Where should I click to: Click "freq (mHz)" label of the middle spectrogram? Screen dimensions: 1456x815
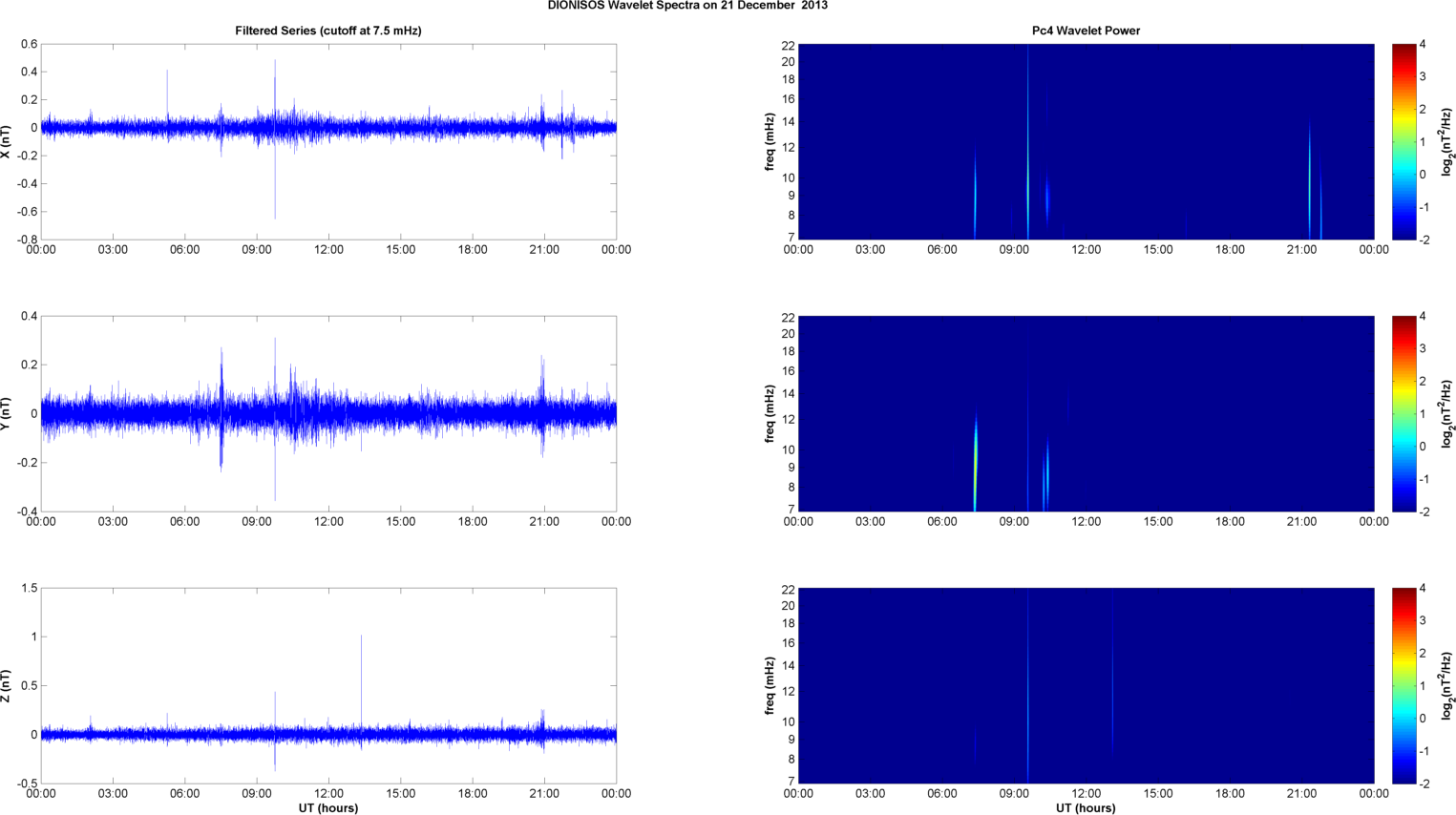pyautogui.click(x=770, y=413)
